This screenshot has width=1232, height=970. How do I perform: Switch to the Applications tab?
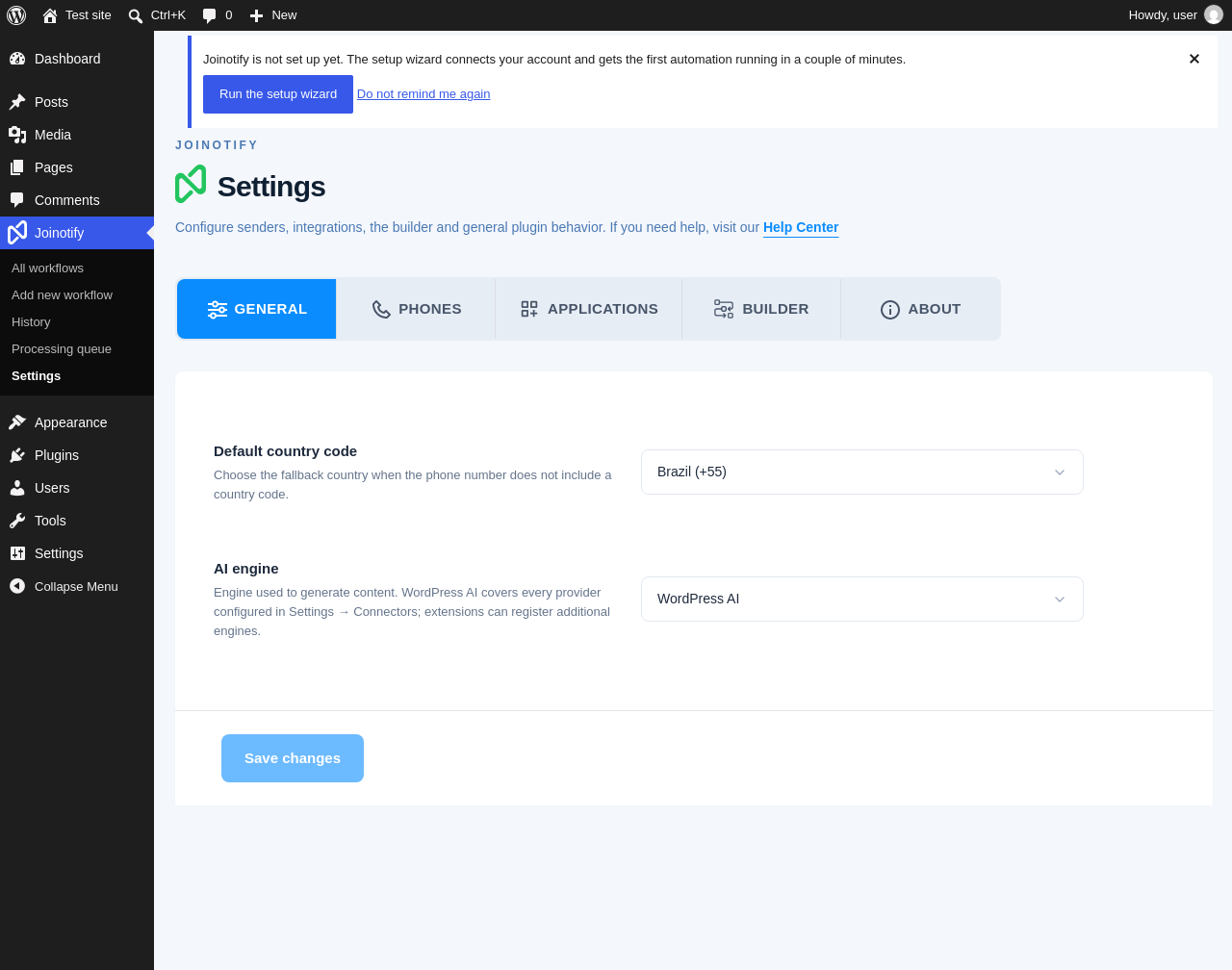(589, 309)
